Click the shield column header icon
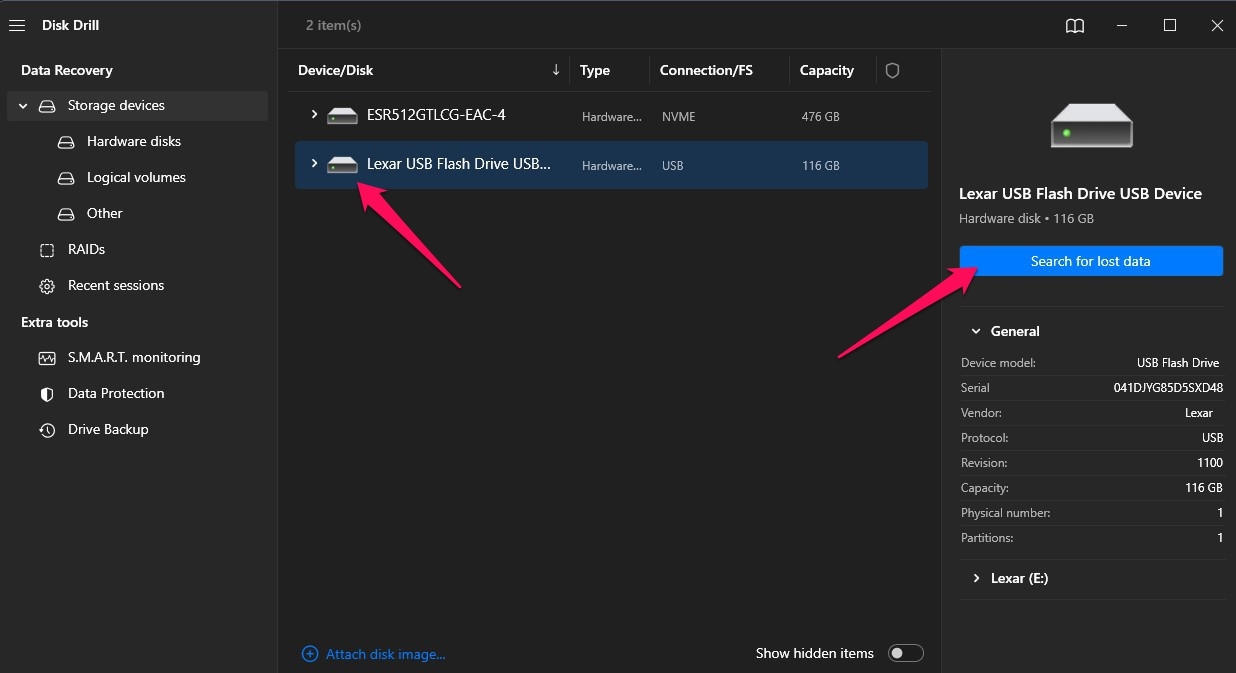 893,71
